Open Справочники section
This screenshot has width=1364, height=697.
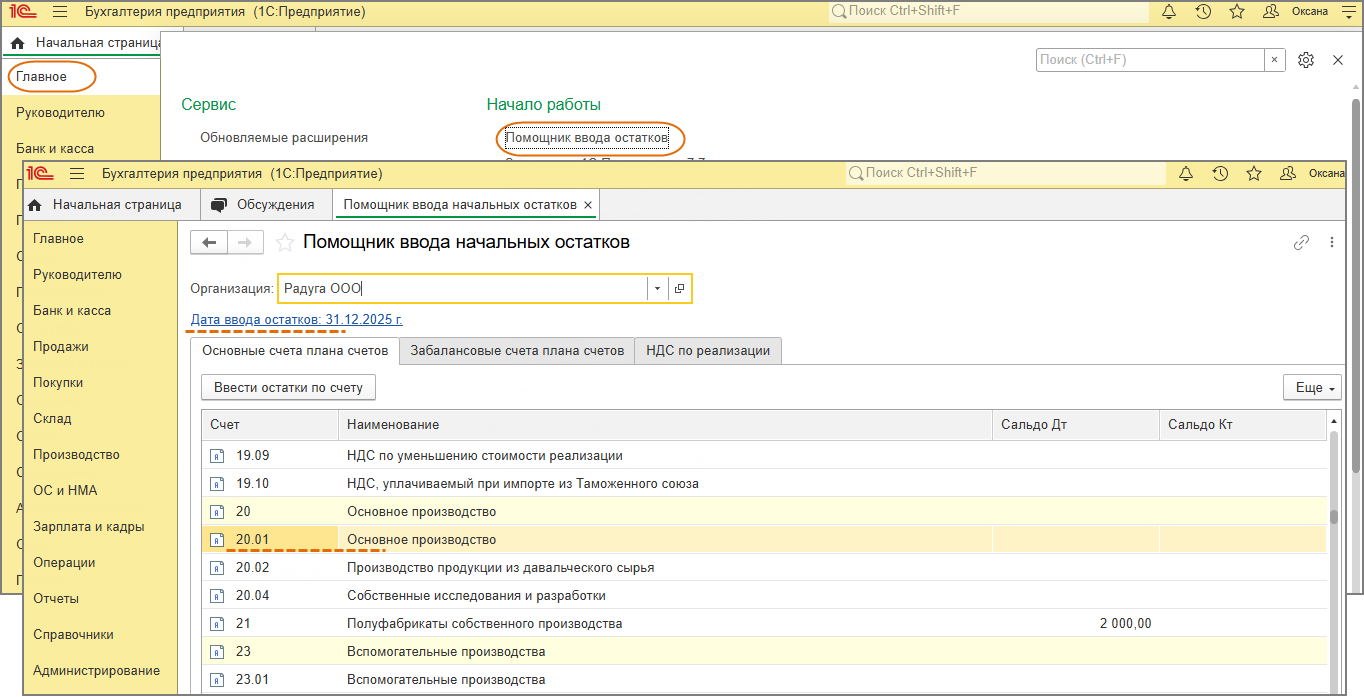tap(73, 635)
